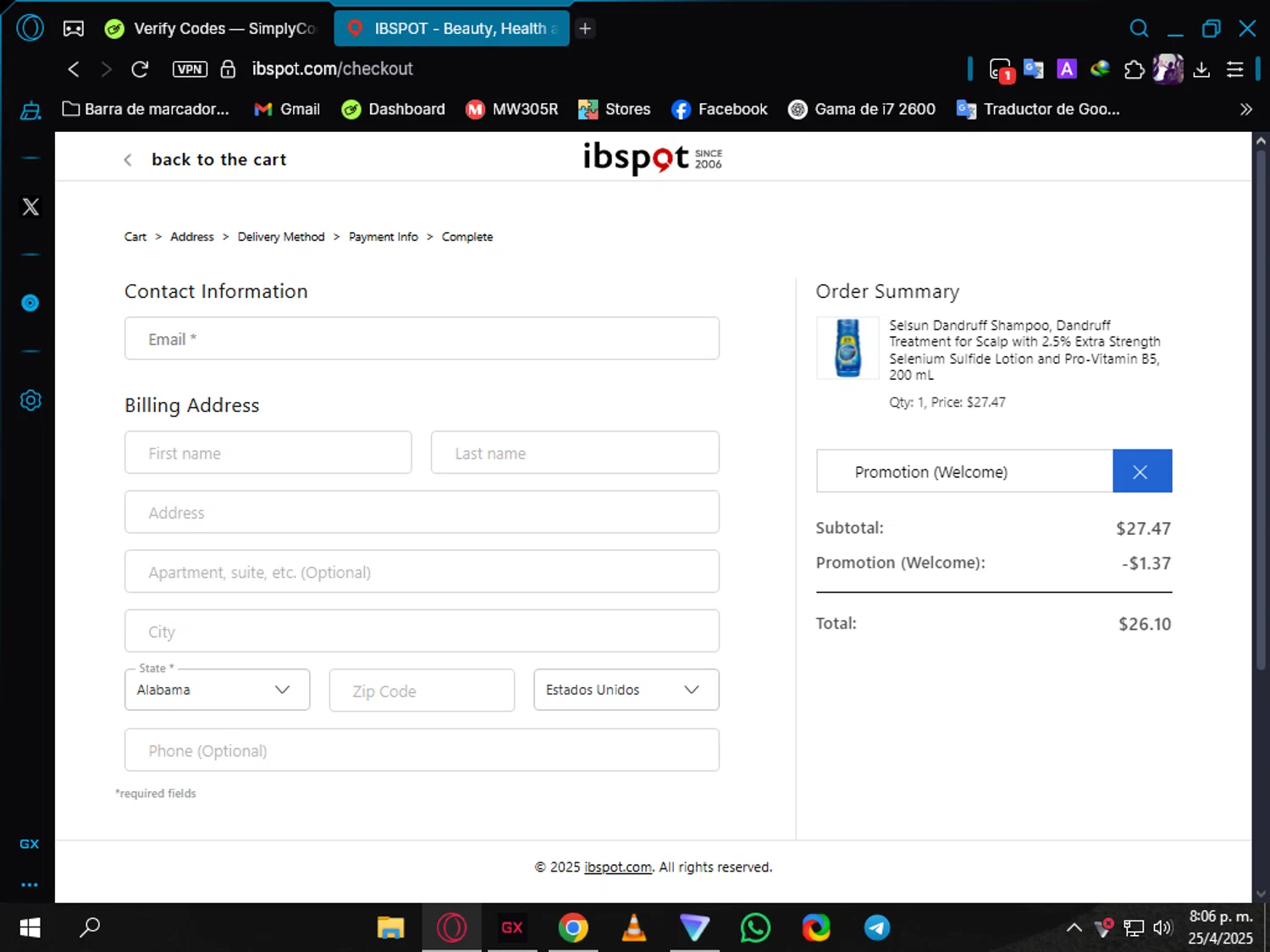Viewport: 1270px width, 952px height.
Task: Click the Apartment, suite, etc. field
Action: coord(422,571)
